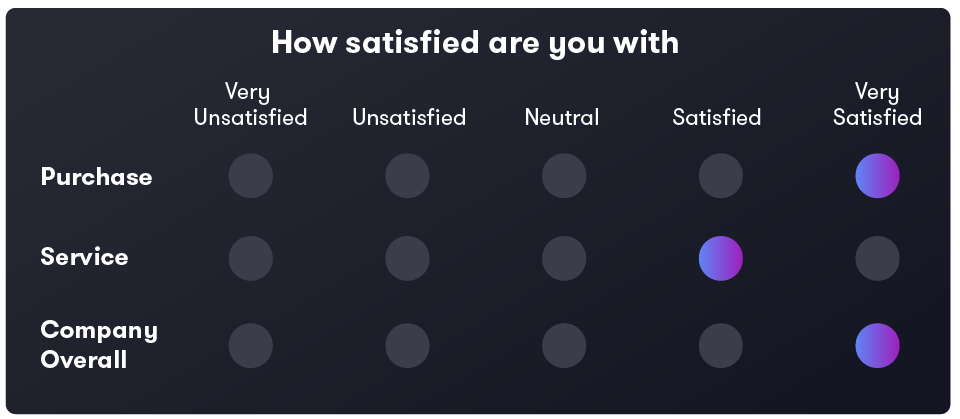Select Very Unsatisfied for Service

click(x=250, y=259)
